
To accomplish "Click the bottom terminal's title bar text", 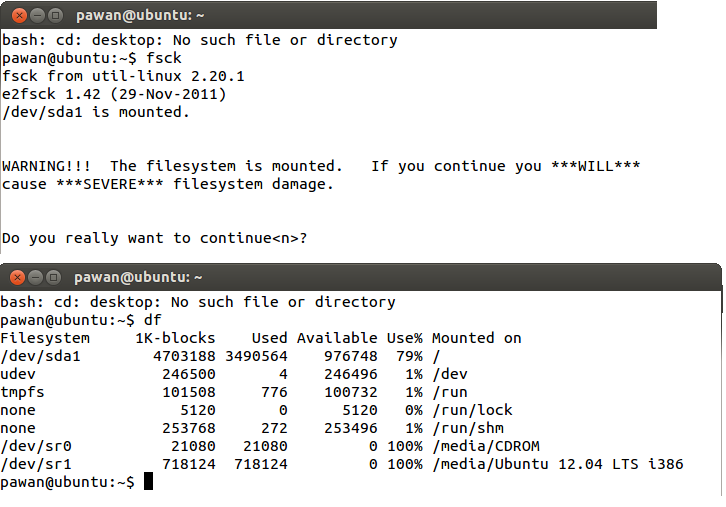I will 139,277.
